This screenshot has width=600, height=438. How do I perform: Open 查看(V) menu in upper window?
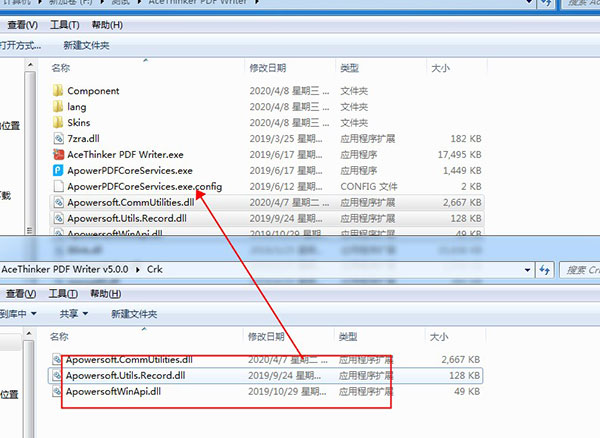pyautogui.click(x=23, y=25)
